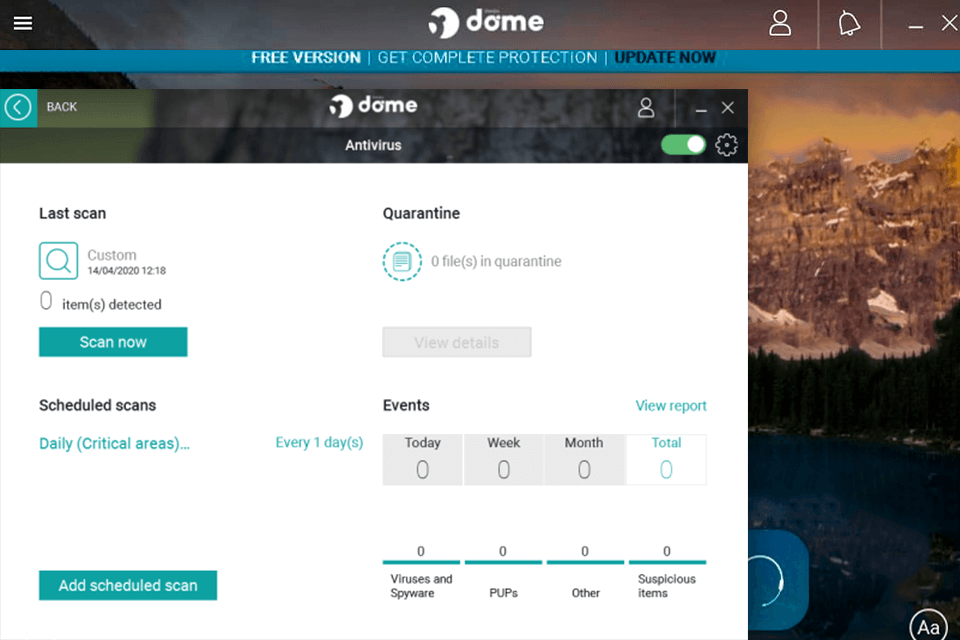Click the quarantine file icon
960x640 pixels.
(x=402, y=262)
